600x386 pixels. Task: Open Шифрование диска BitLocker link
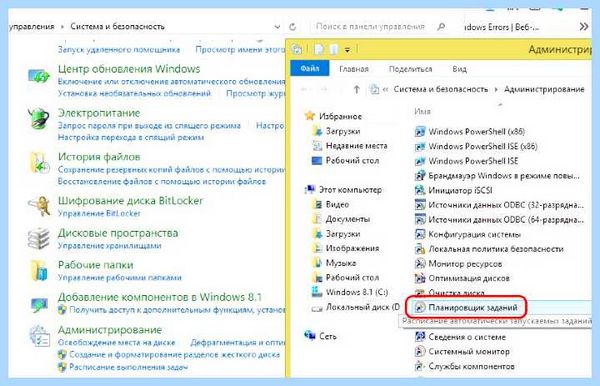130,200
